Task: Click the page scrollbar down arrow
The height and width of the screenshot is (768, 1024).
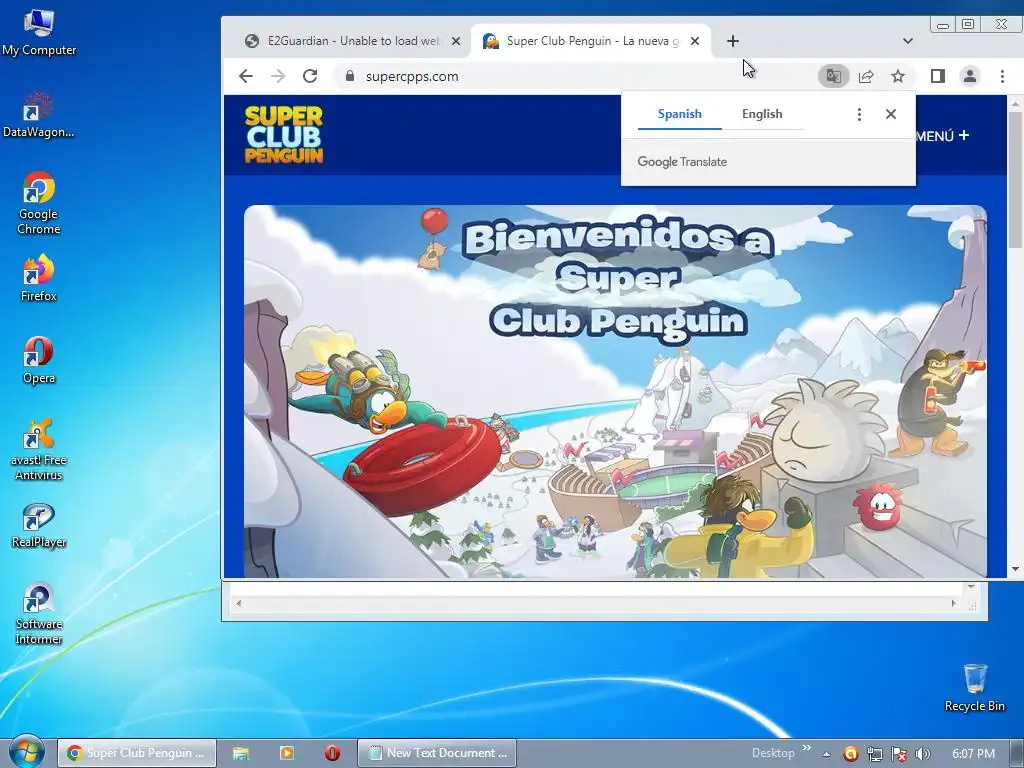Action: pos(1015,569)
